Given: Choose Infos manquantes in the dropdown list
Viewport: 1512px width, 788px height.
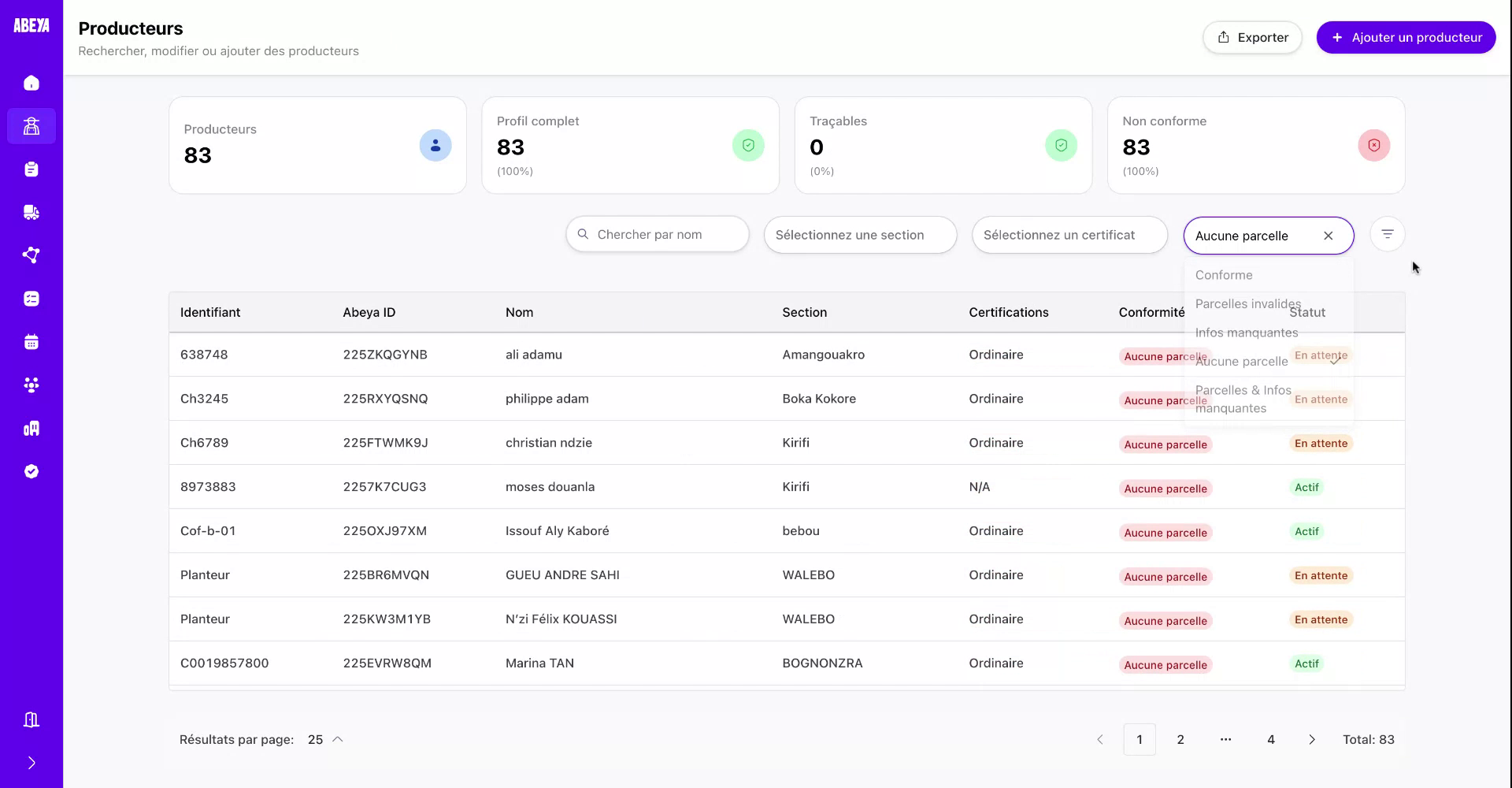Looking at the screenshot, I should [x=1269, y=333].
